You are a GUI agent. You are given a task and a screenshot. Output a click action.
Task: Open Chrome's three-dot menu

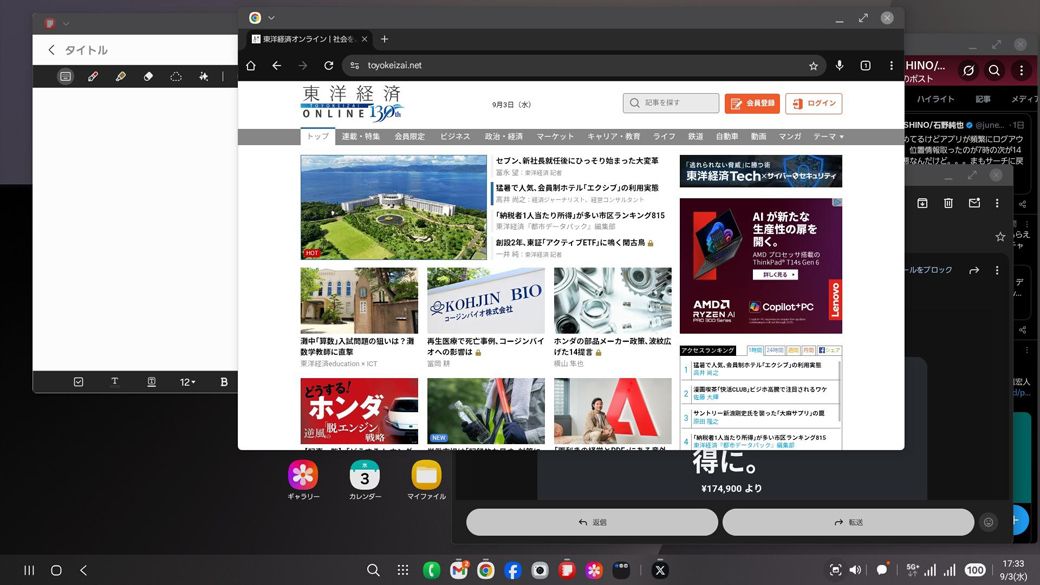pos(891,66)
